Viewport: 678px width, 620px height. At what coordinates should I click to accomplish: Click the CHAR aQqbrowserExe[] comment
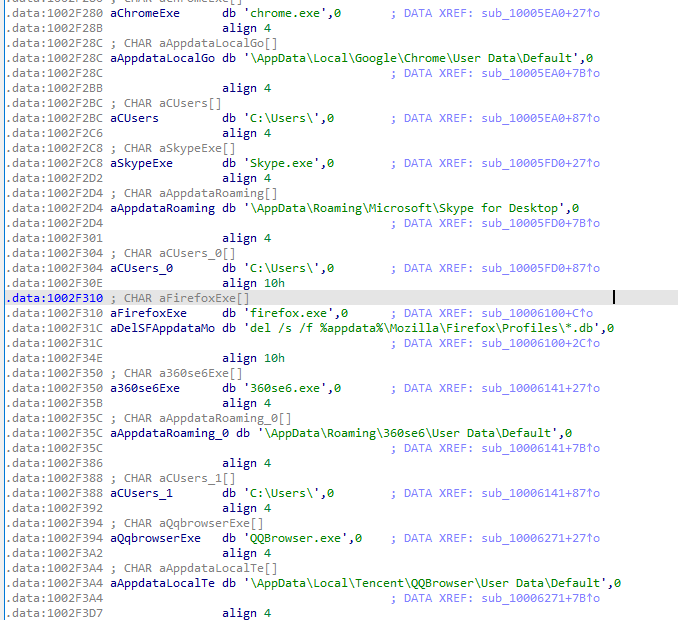pos(194,524)
